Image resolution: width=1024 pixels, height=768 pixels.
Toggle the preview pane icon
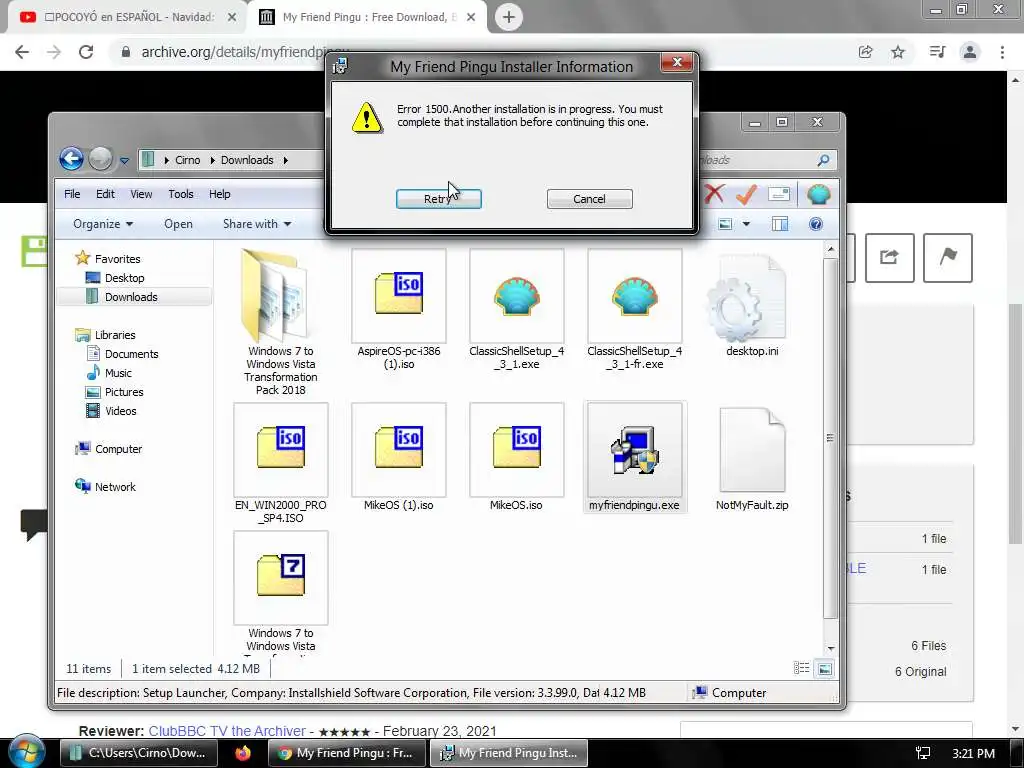tap(780, 224)
